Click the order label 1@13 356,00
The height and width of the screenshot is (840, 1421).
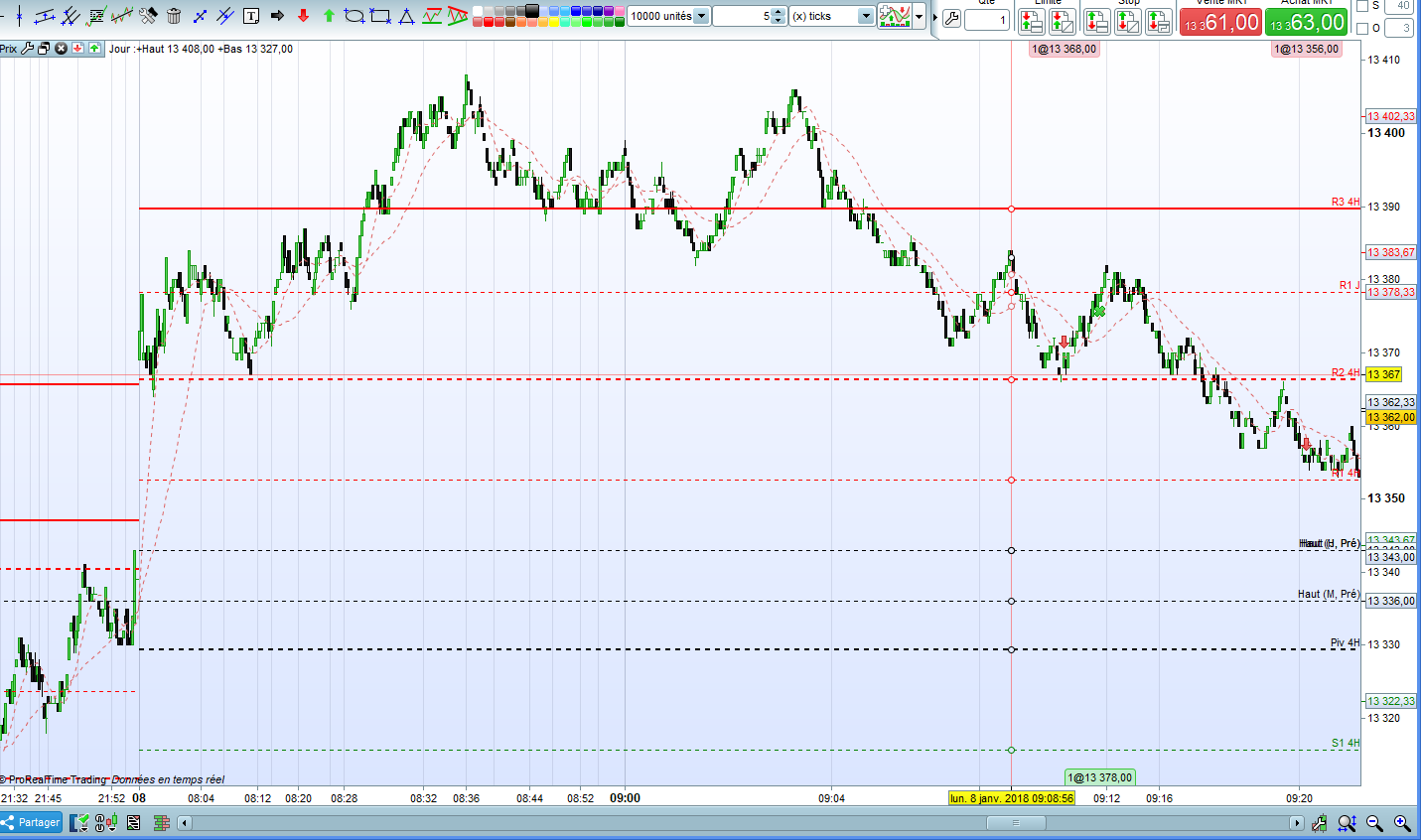[x=1307, y=49]
